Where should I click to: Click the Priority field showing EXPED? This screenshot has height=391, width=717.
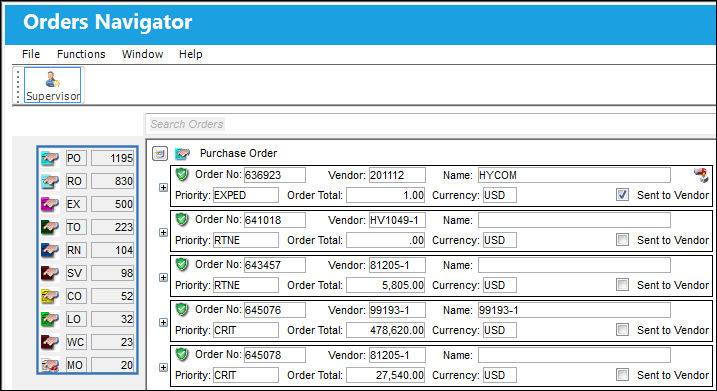[x=246, y=195]
